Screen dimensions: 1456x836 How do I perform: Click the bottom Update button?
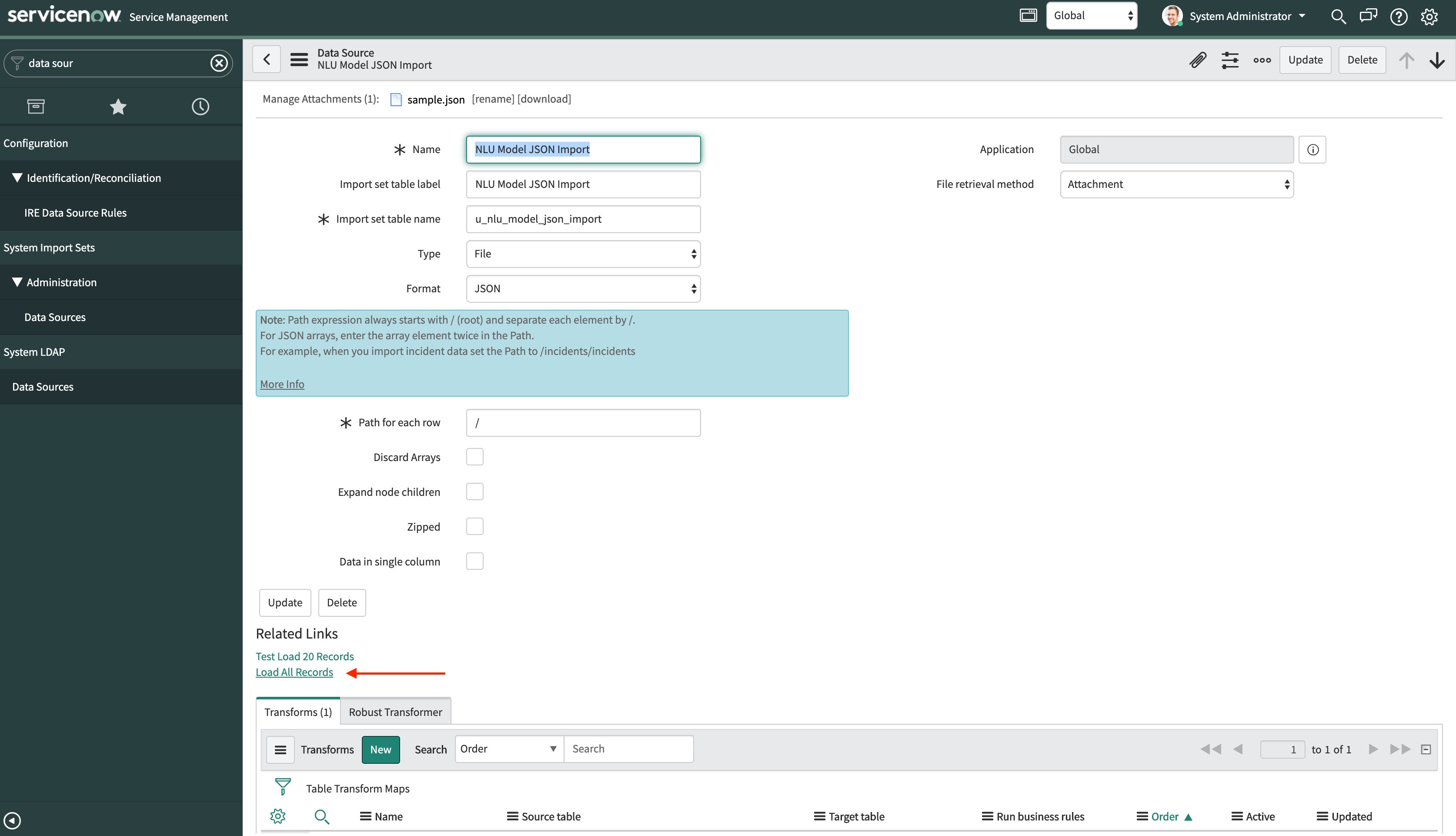(285, 603)
